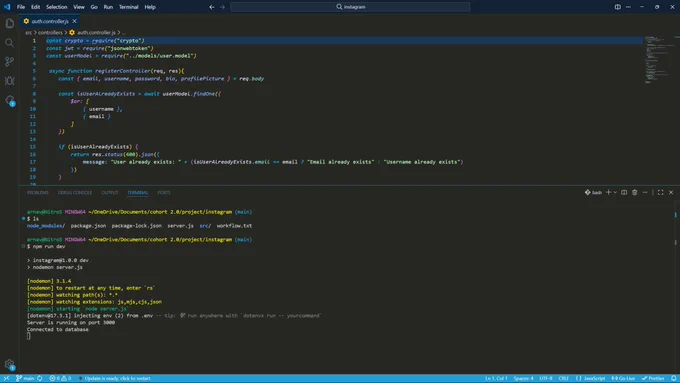Click 'workflow.txt' in terminal ls output
Screen dimensions: 680x383
[x=234, y=226]
